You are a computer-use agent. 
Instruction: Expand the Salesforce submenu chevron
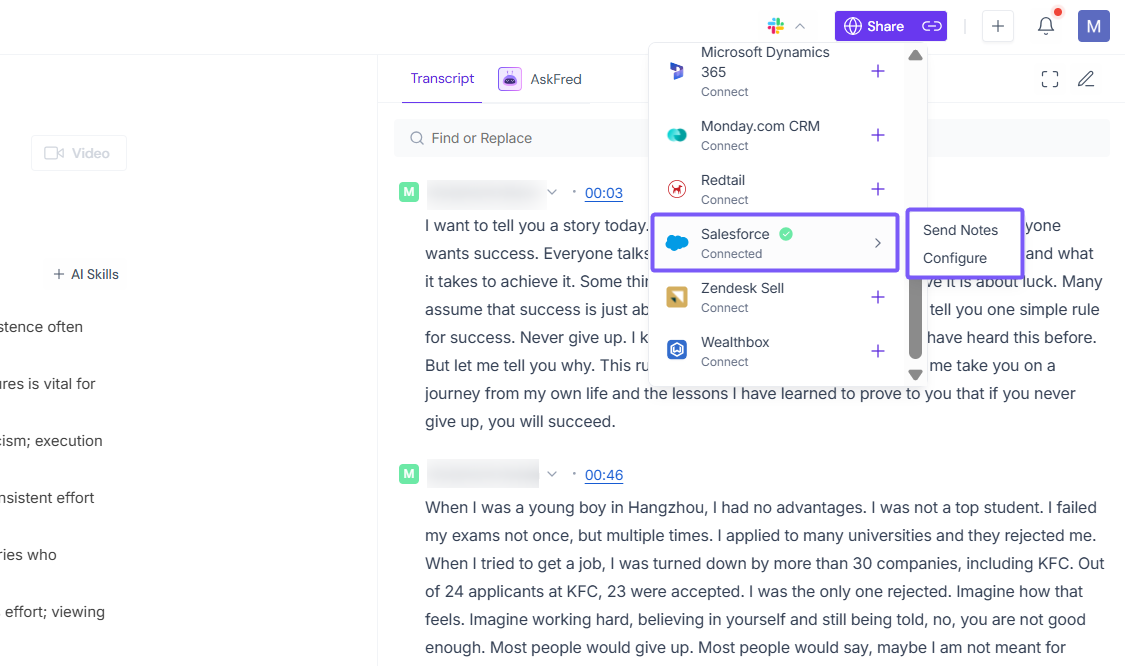pyautogui.click(x=878, y=243)
